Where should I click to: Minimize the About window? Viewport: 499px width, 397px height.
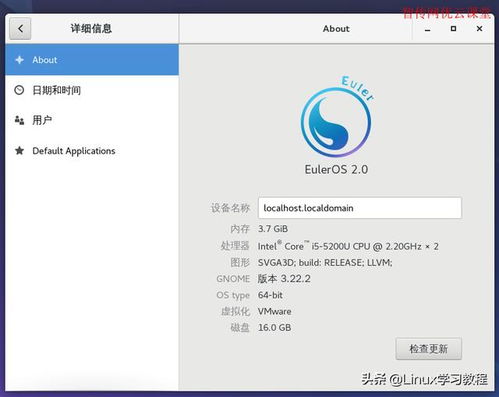point(428,29)
